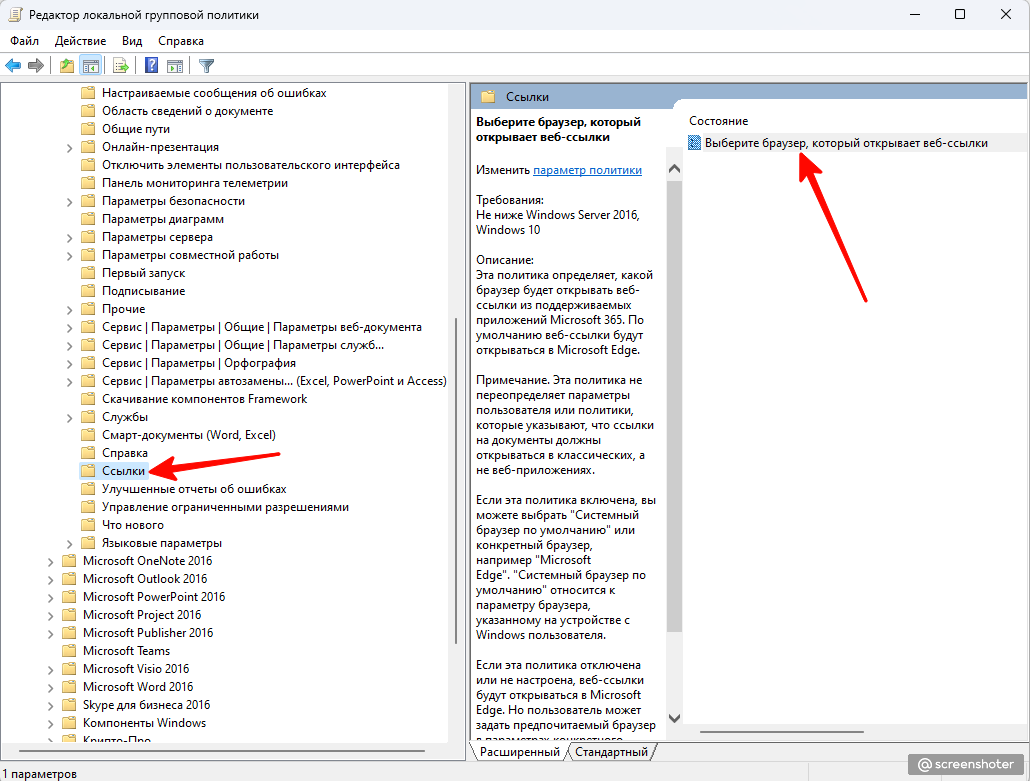Viewport: 1030px width, 781px height.
Task: Select Microsoft Publisher 2016 in tree
Action: click(x=148, y=633)
